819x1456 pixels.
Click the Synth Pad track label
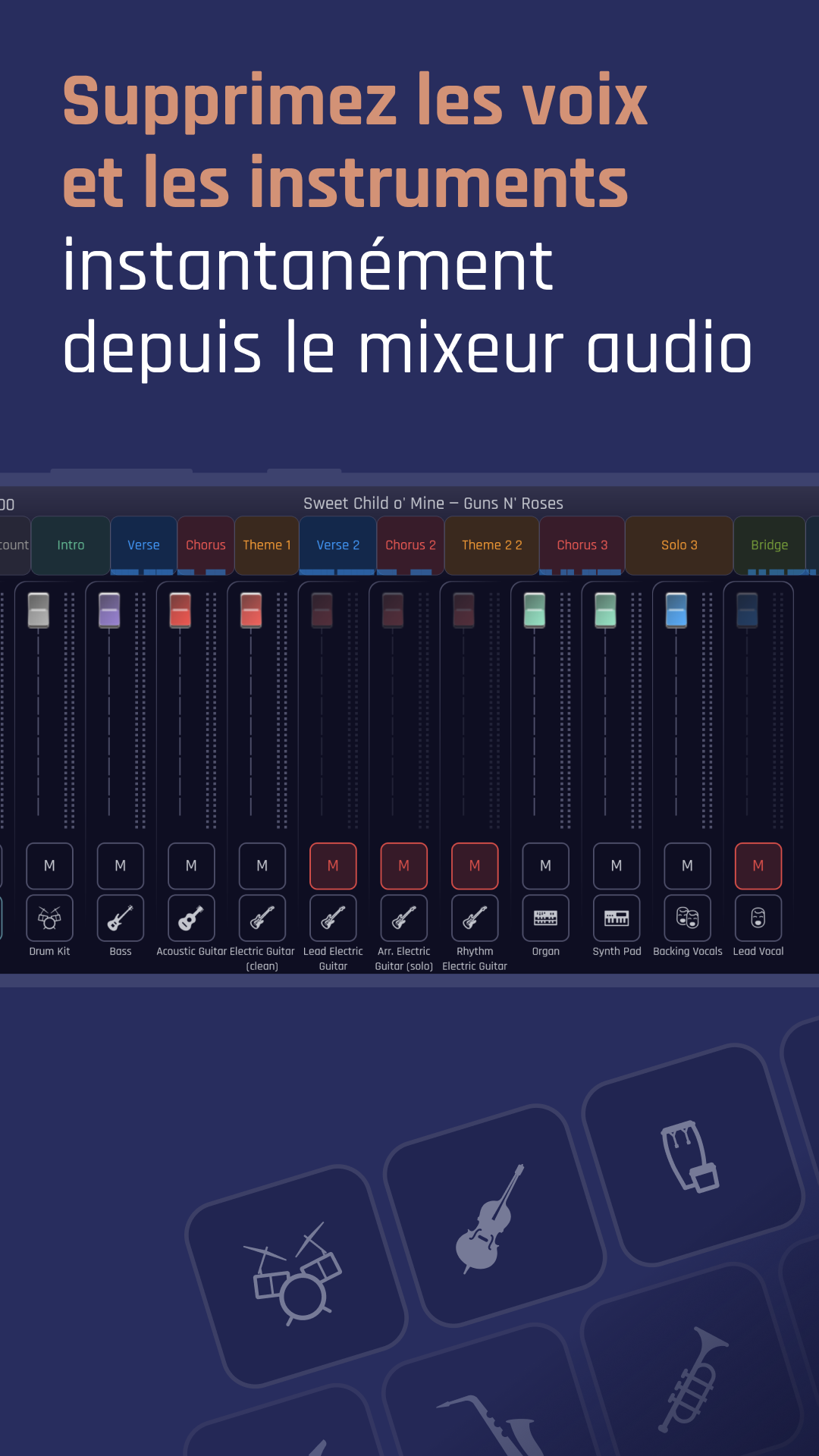(x=617, y=951)
